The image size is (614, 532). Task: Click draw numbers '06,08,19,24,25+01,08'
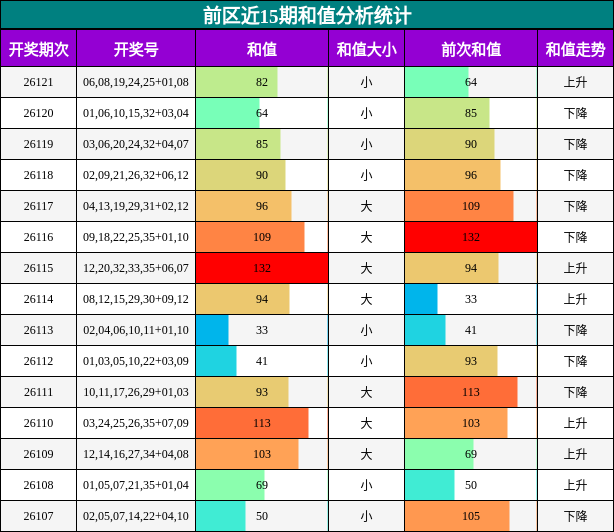(x=136, y=82)
